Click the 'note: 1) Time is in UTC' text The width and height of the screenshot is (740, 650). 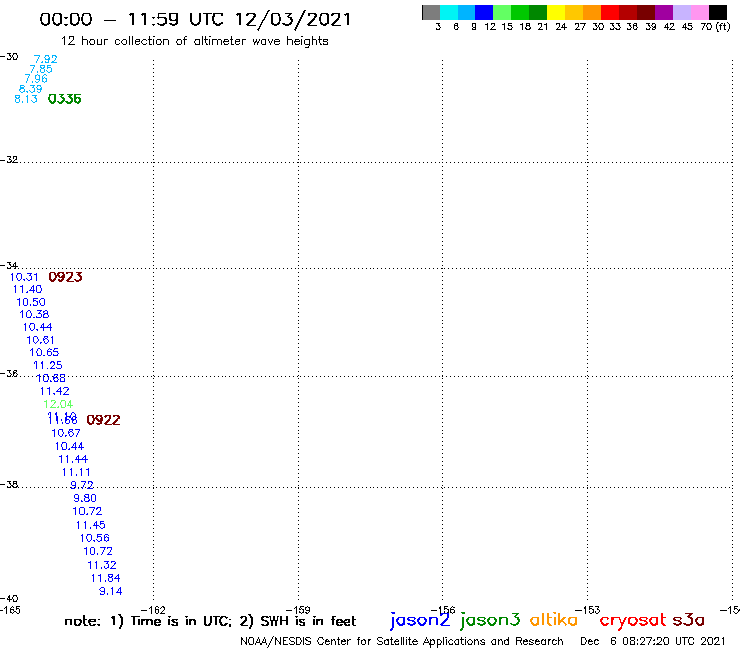148,621
